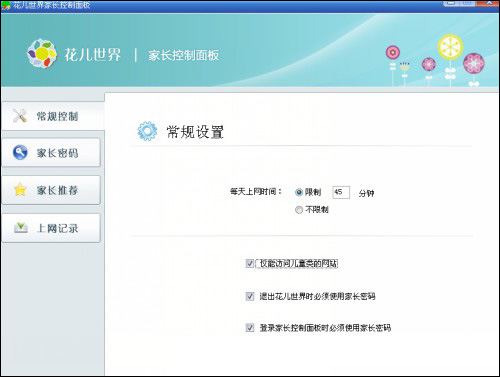Click the wrench icon beside 常规控制
Viewport: 500px width, 377px height.
pyautogui.click(x=20, y=116)
